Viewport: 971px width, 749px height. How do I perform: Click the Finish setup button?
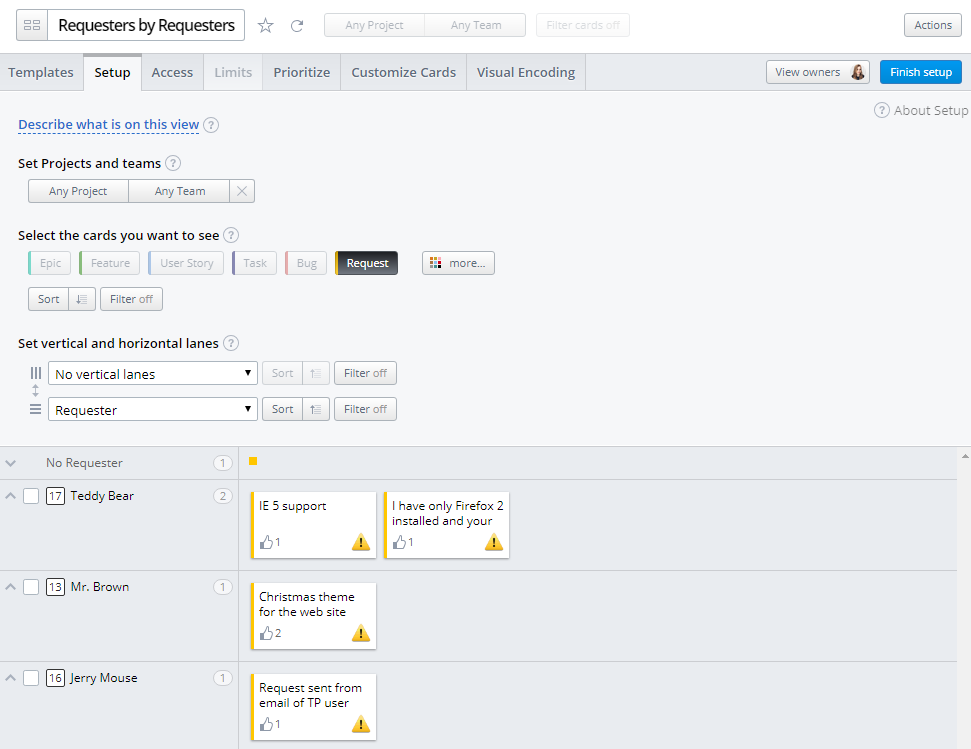pyautogui.click(x=919, y=71)
